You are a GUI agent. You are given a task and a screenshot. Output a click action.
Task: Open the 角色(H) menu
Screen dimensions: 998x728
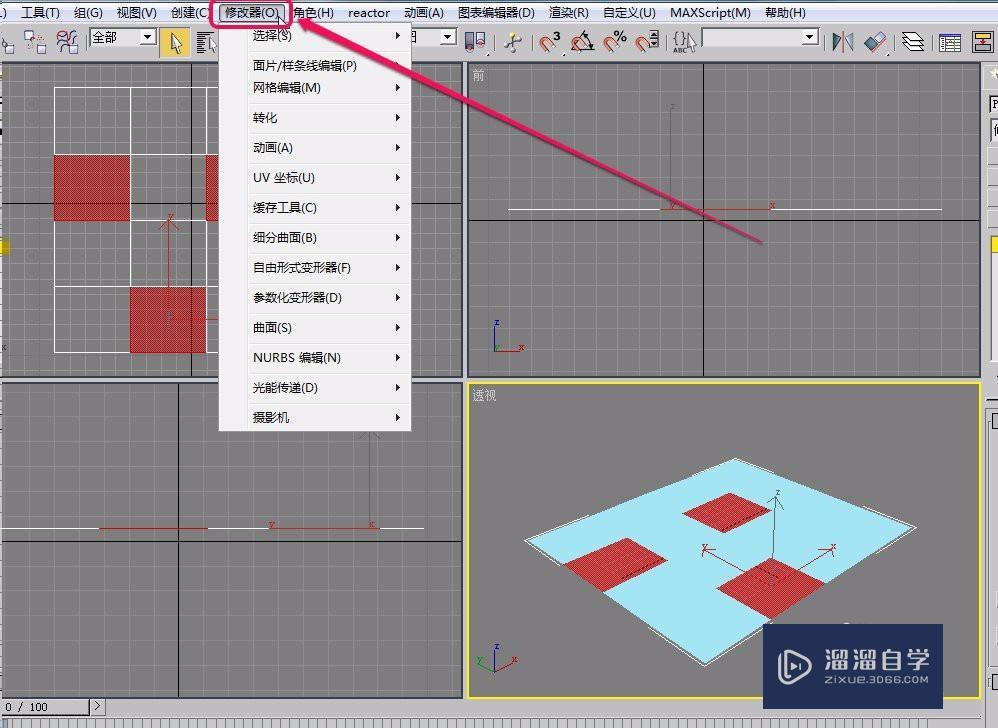coord(313,13)
